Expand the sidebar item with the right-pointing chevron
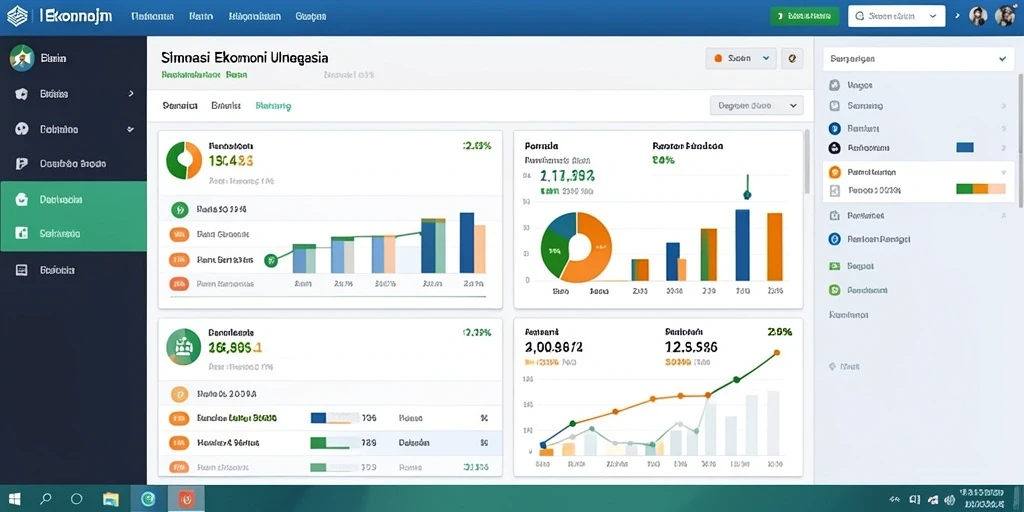 tap(131, 94)
